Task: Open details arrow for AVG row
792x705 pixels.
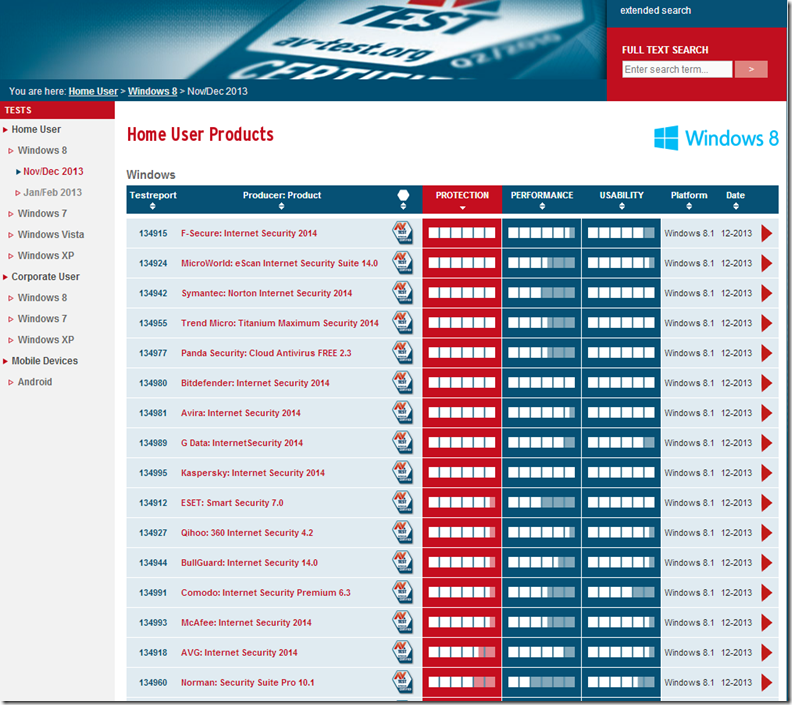Action: [x=767, y=652]
